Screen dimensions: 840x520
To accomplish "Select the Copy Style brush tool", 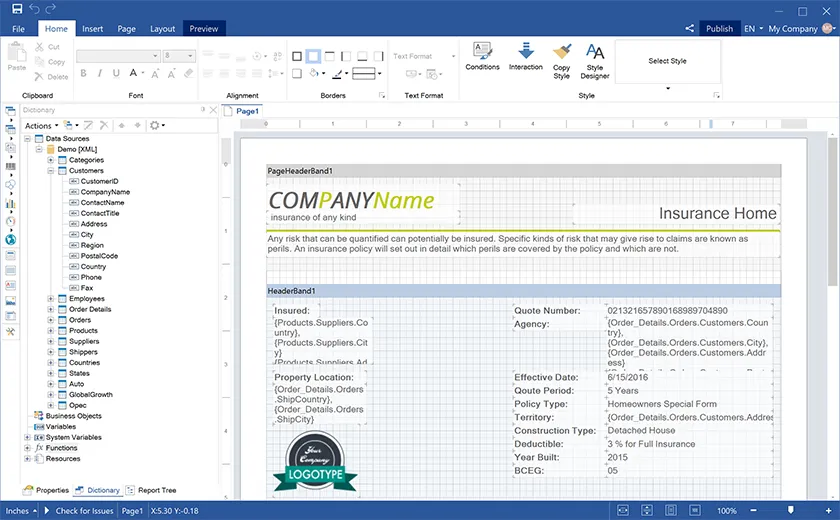I will coord(562,58).
